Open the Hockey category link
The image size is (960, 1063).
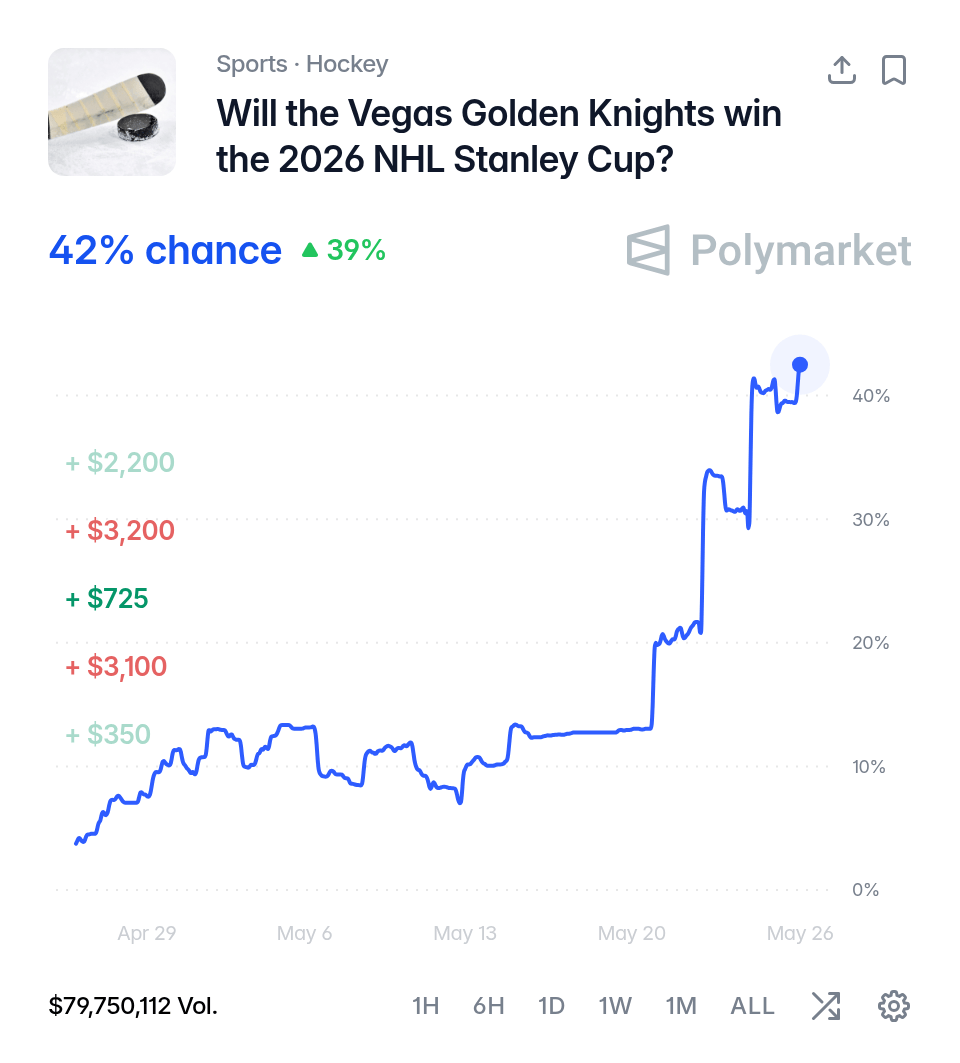tap(347, 64)
